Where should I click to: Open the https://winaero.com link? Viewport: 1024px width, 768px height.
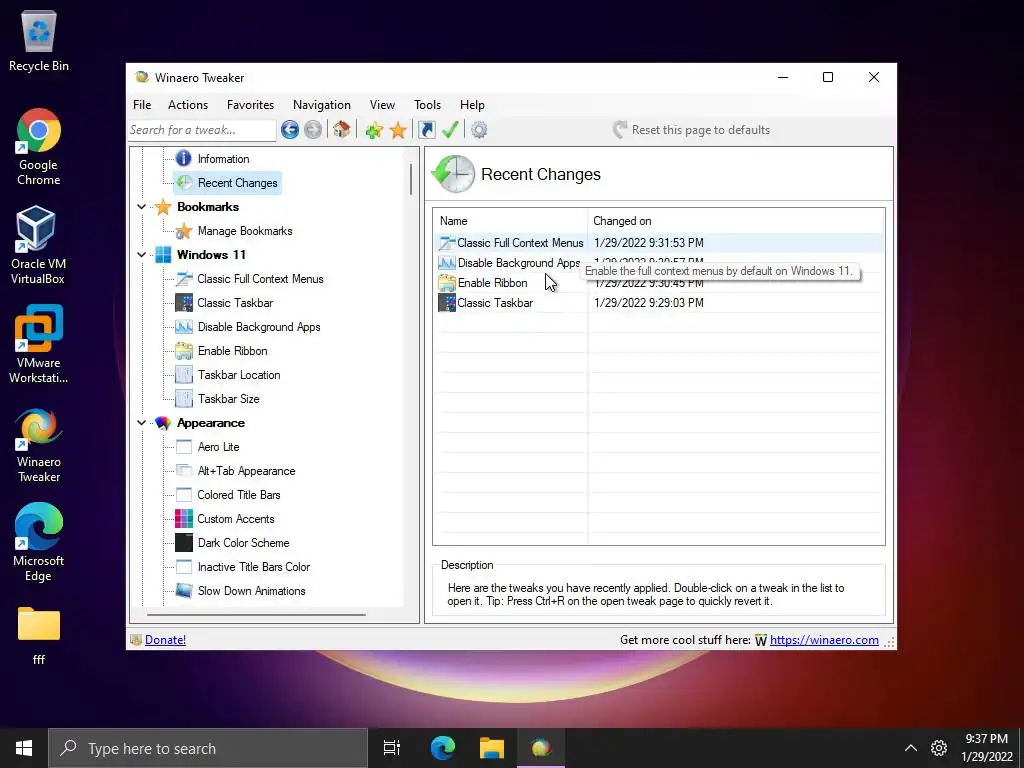824,640
